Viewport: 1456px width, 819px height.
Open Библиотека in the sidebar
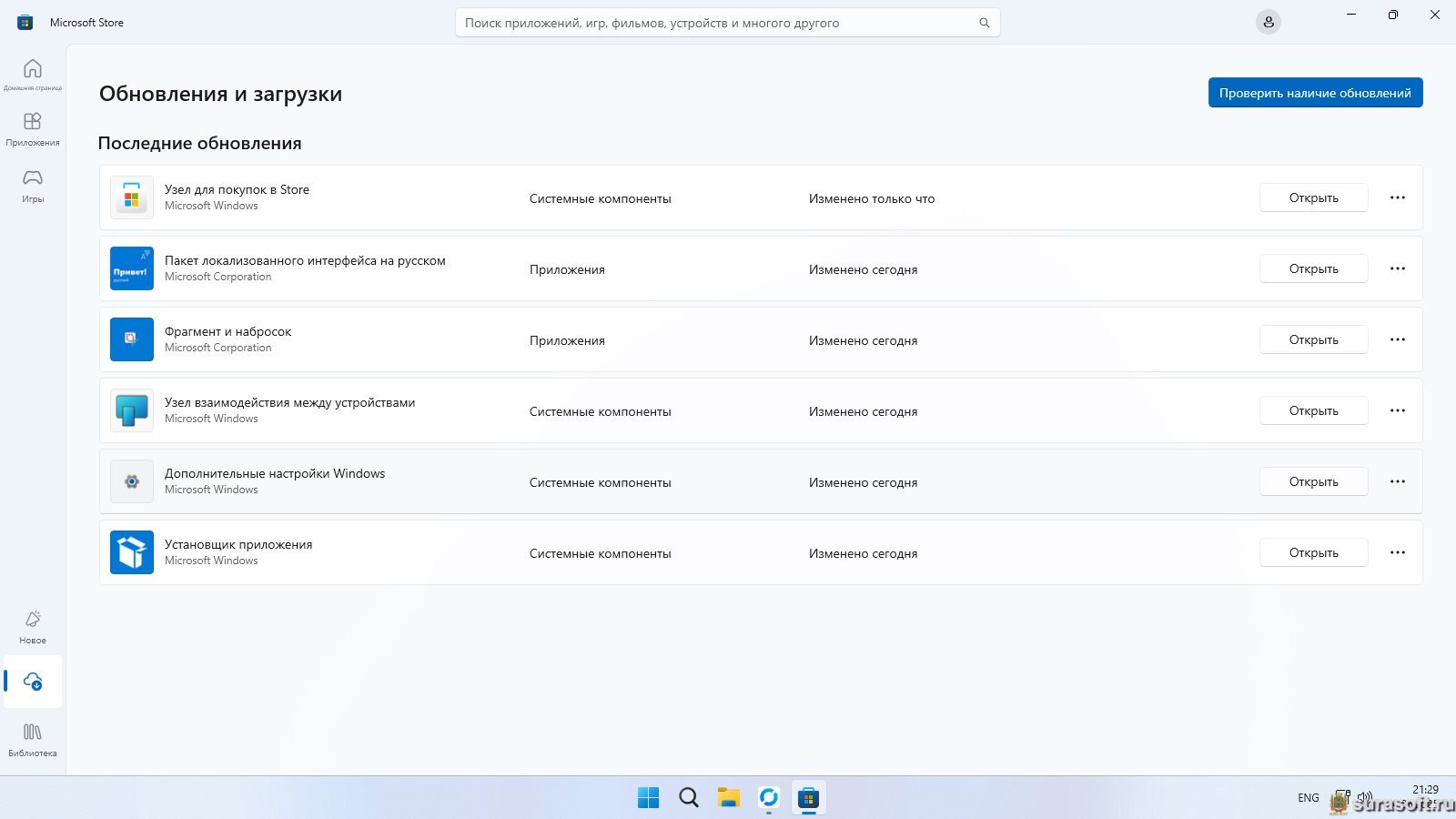(33, 739)
